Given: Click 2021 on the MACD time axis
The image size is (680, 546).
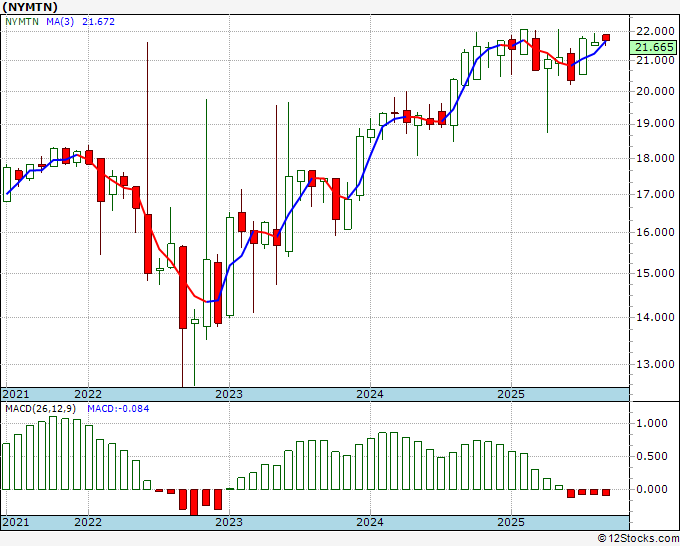Looking at the screenshot, I should point(16,522).
